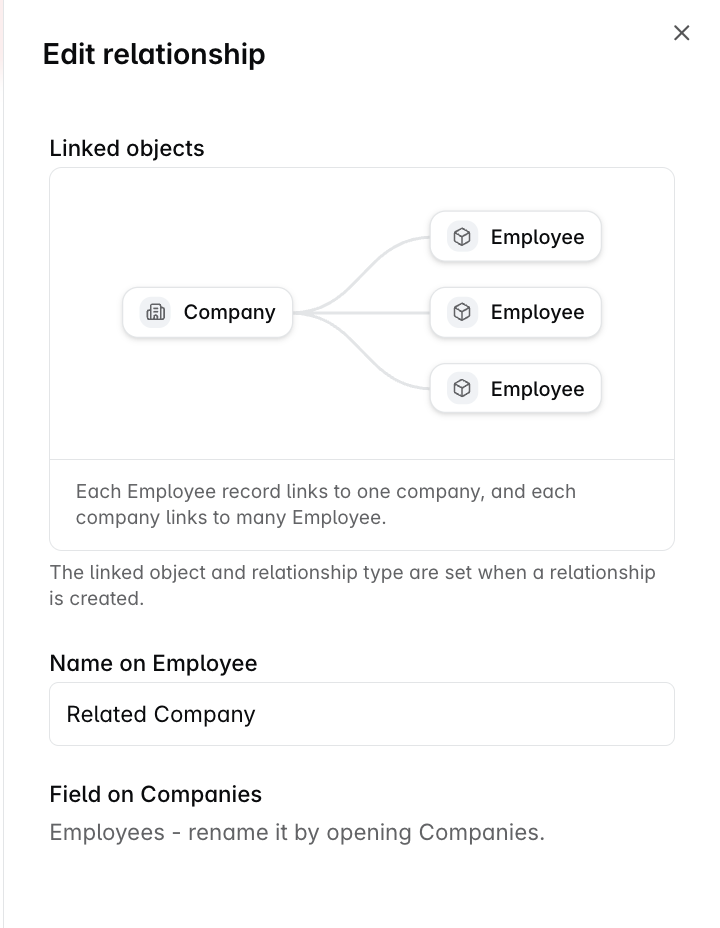Click the middle Employee cube icon
The width and height of the screenshot is (720, 928).
[x=462, y=312]
